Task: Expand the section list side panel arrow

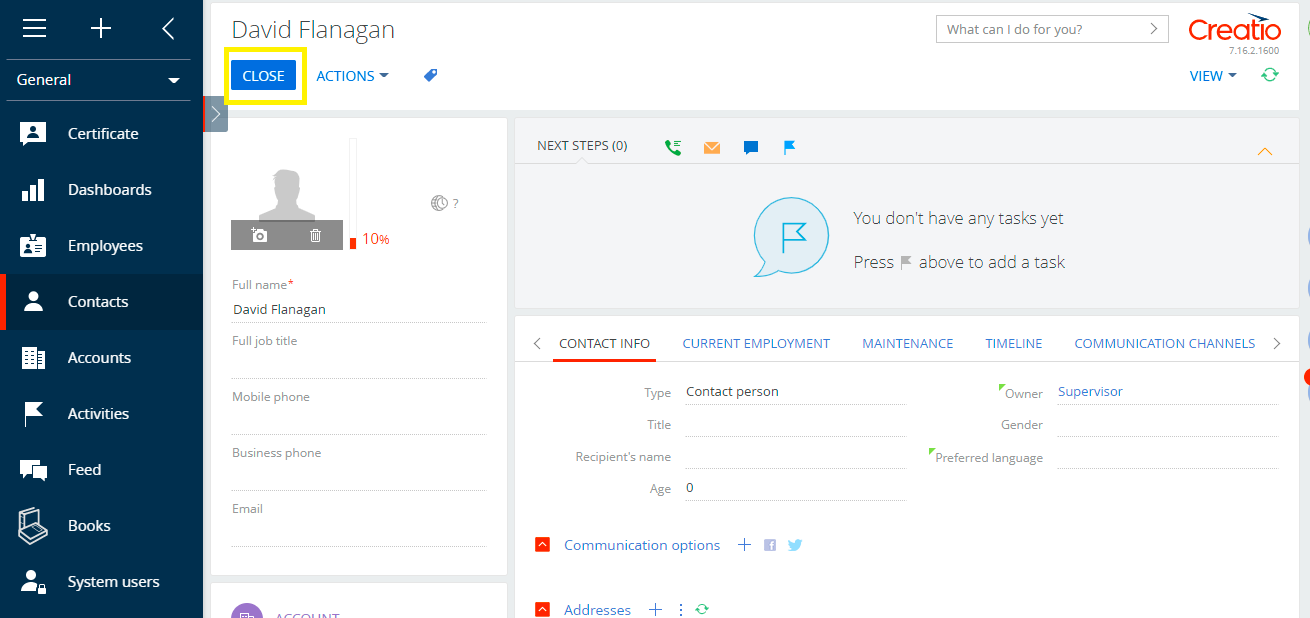Action: click(x=216, y=114)
